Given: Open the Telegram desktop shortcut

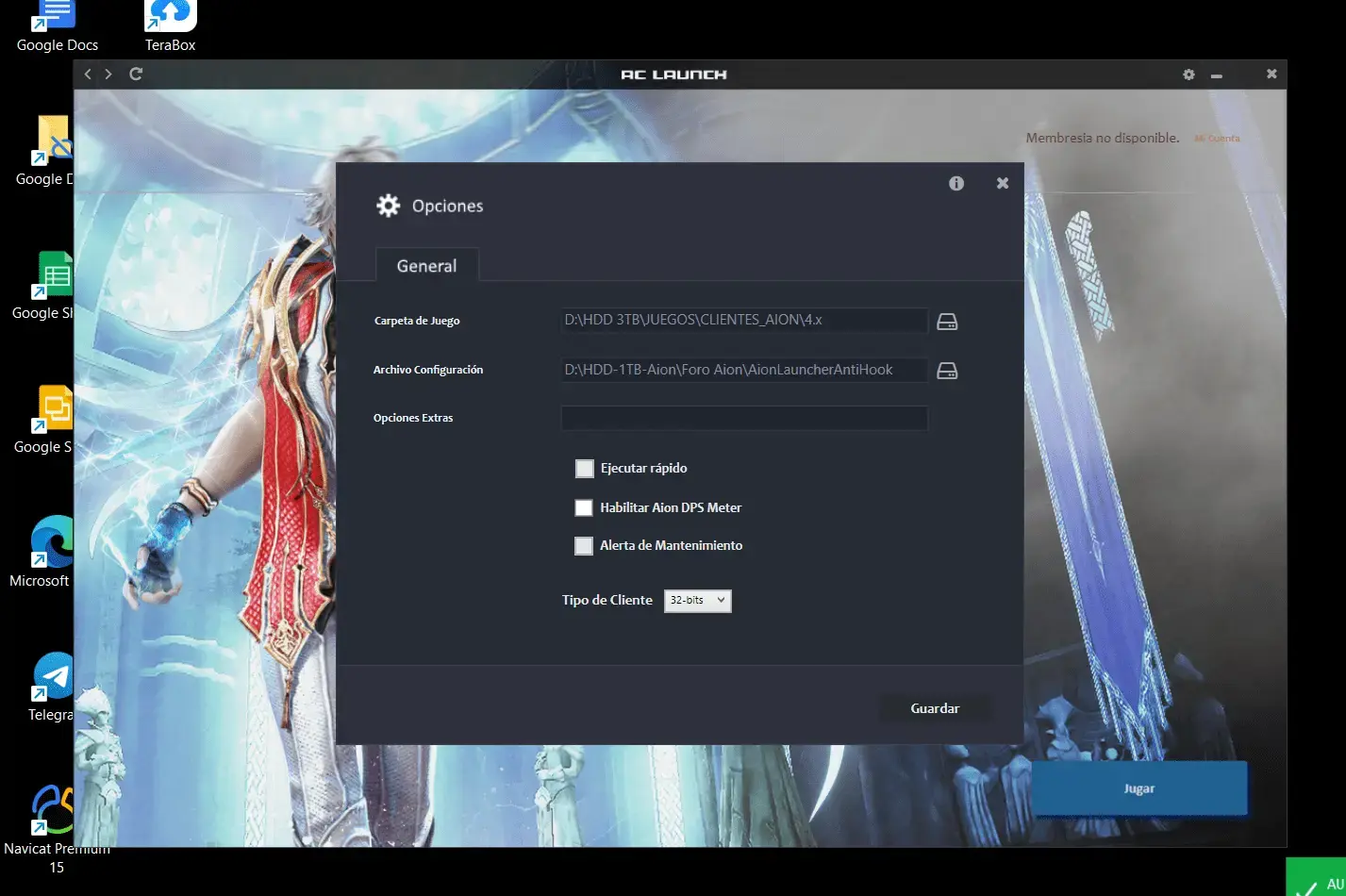Looking at the screenshot, I should 51,687.
